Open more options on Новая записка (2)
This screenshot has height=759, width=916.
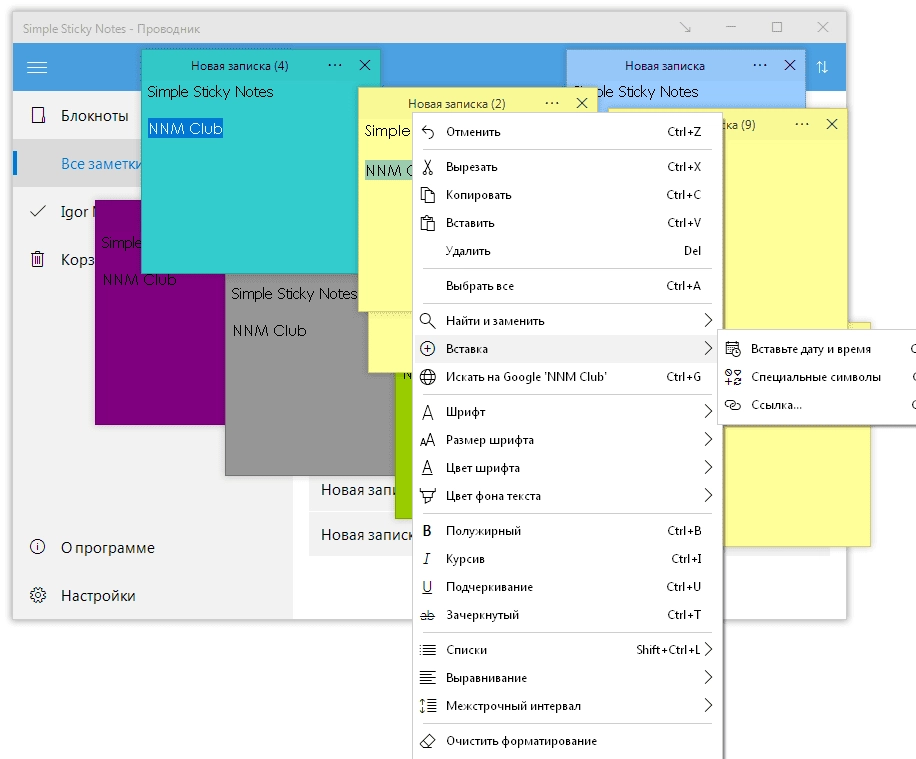(551, 103)
